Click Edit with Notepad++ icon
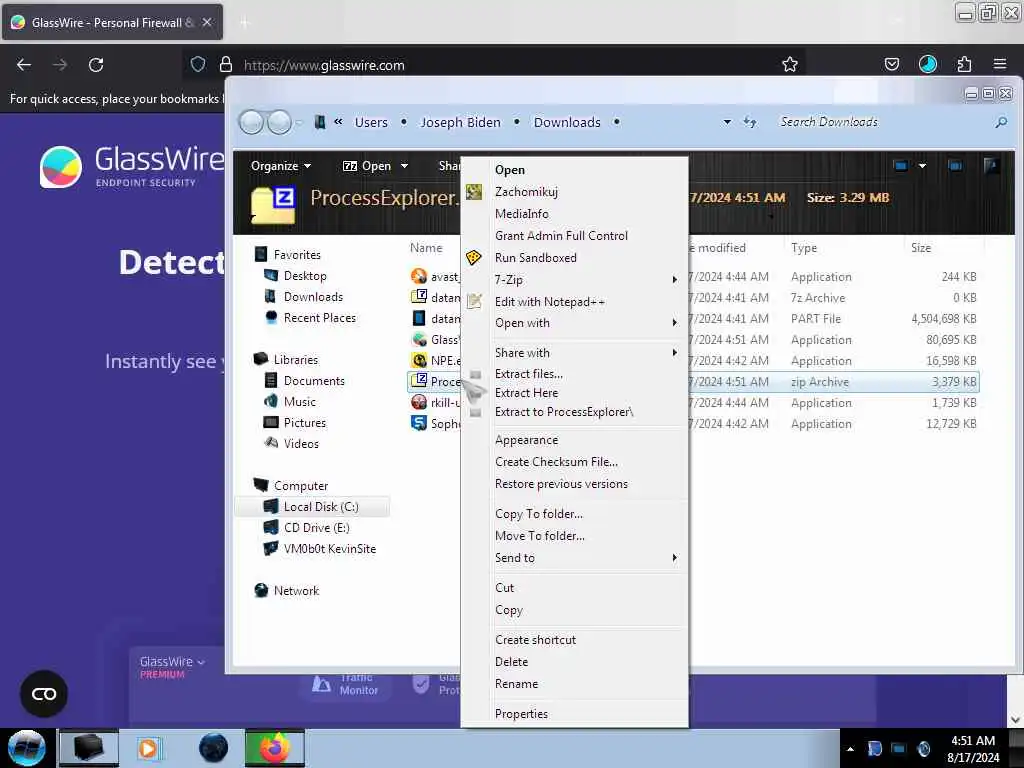The width and height of the screenshot is (1024, 768). coord(474,301)
